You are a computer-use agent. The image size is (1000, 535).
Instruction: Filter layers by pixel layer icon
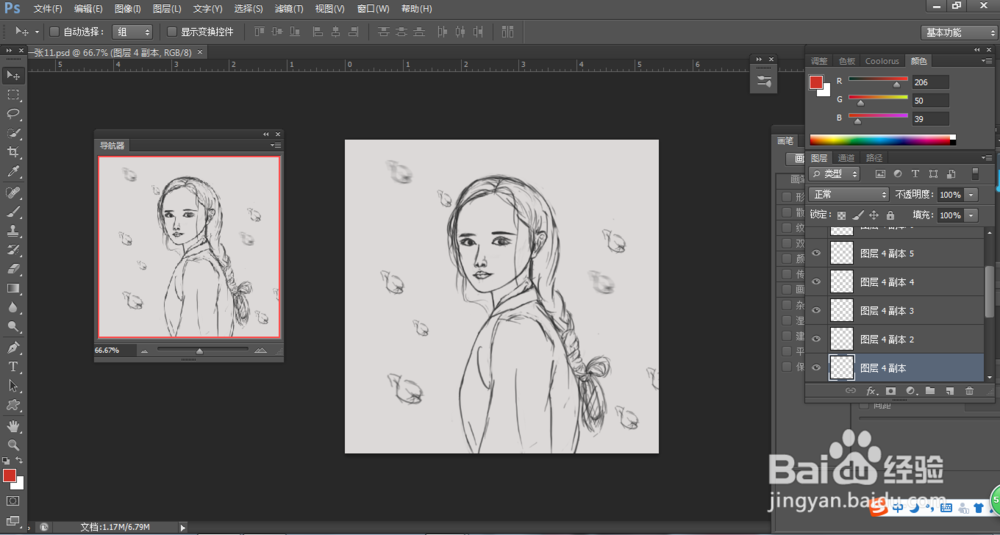[880, 173]
